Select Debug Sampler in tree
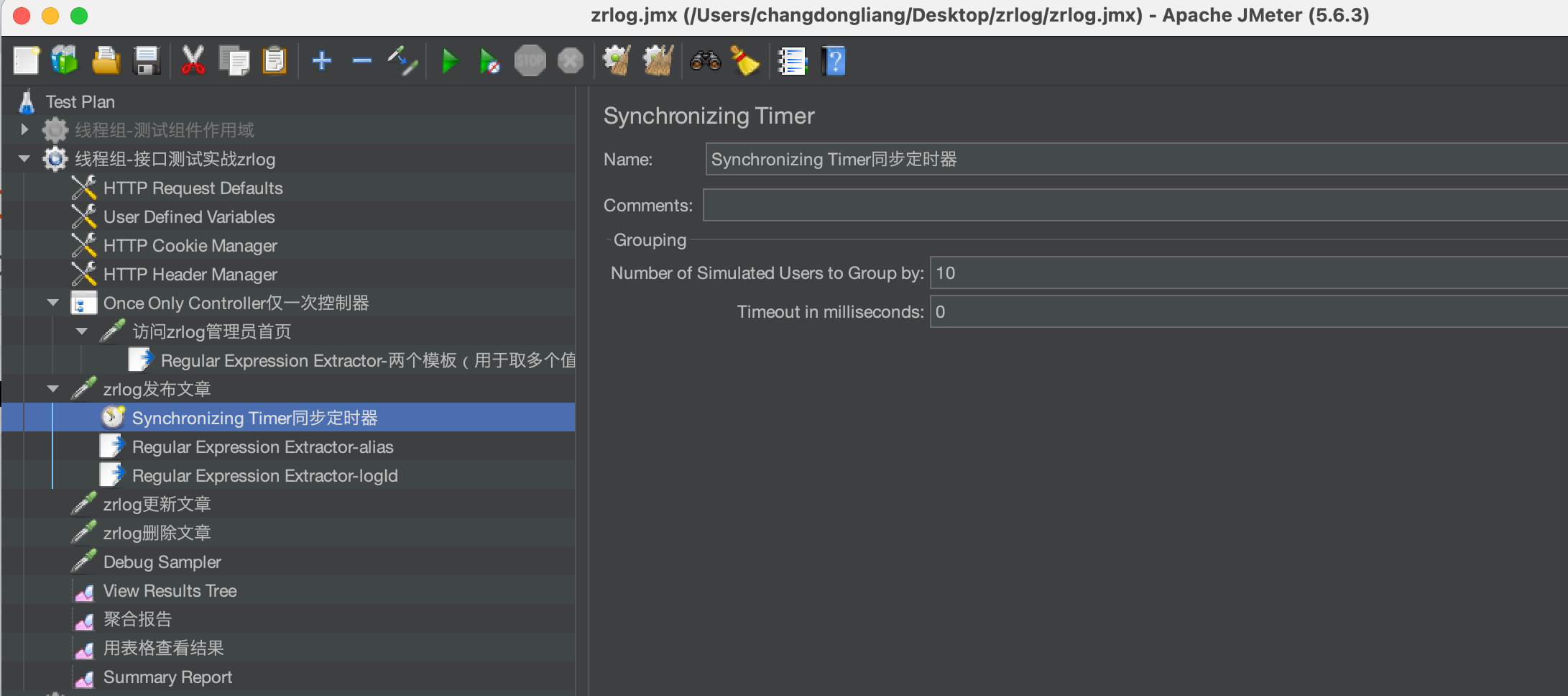This screenshot has height=696, width=1568. (162, 562)
